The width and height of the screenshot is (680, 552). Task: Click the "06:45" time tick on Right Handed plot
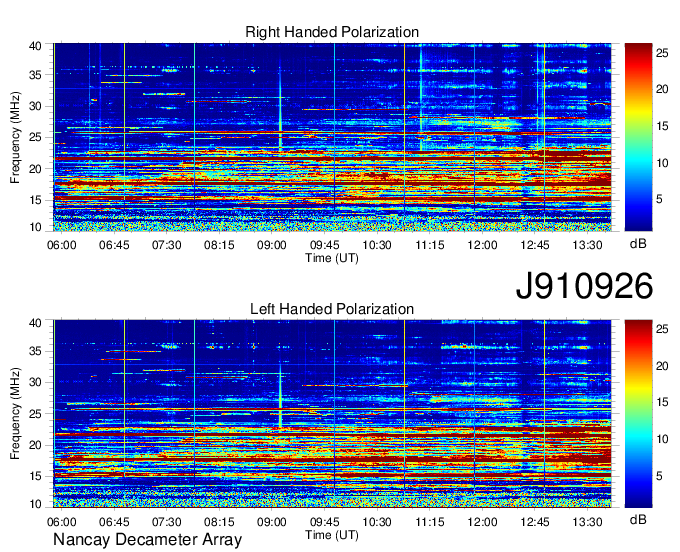(x=114, y=245)
